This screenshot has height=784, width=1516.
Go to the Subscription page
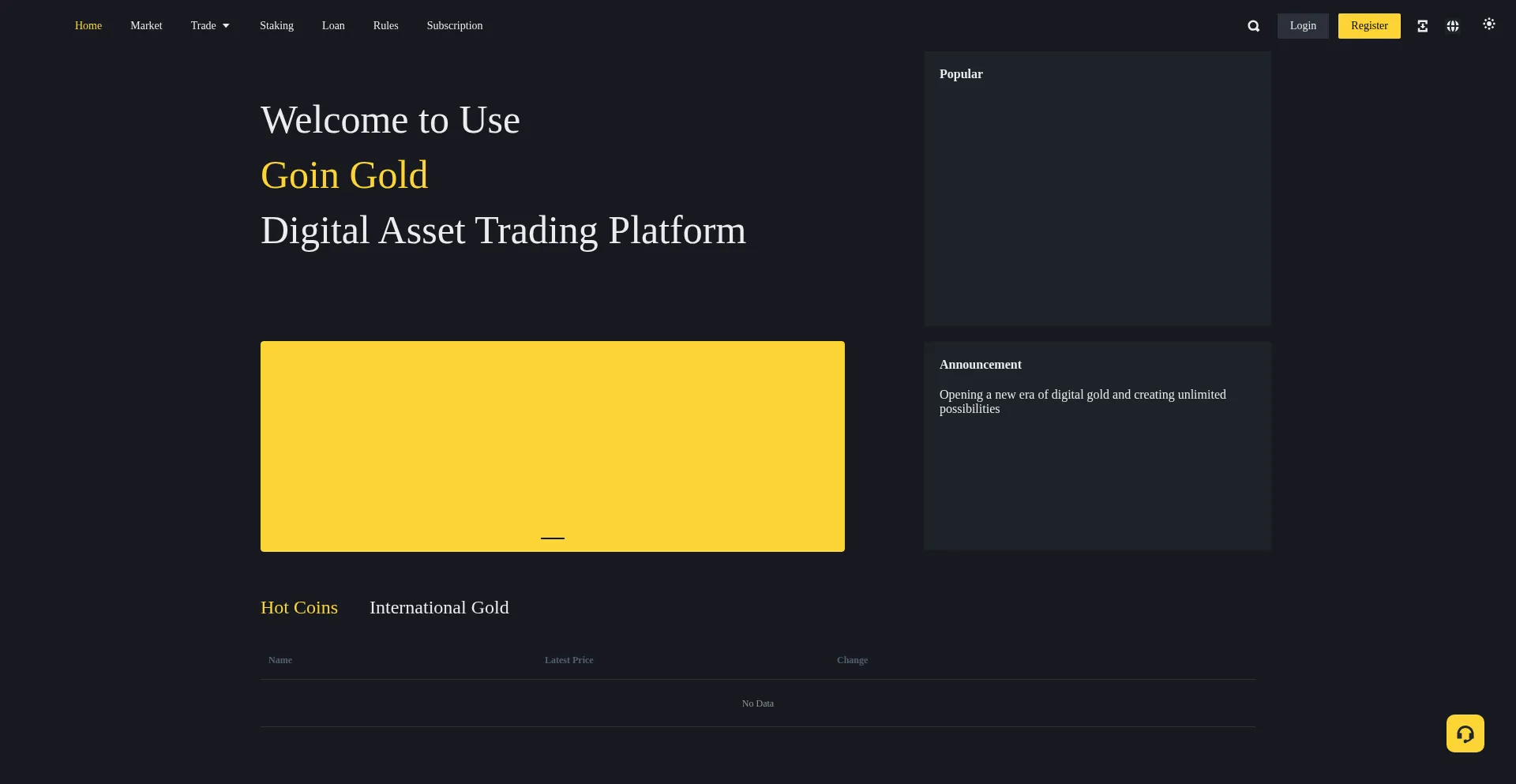454,26
